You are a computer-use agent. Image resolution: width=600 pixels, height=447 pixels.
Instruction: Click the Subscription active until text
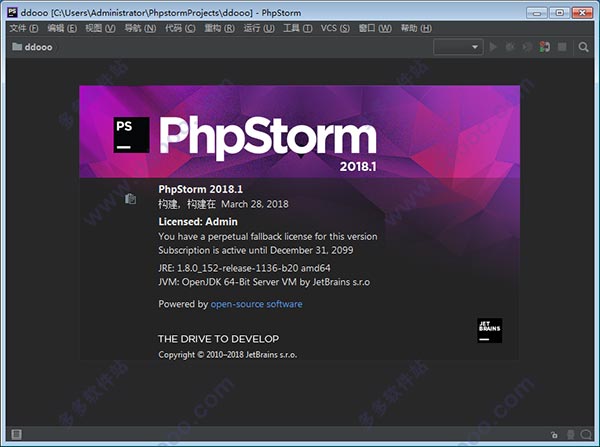(x=256, y=250)
